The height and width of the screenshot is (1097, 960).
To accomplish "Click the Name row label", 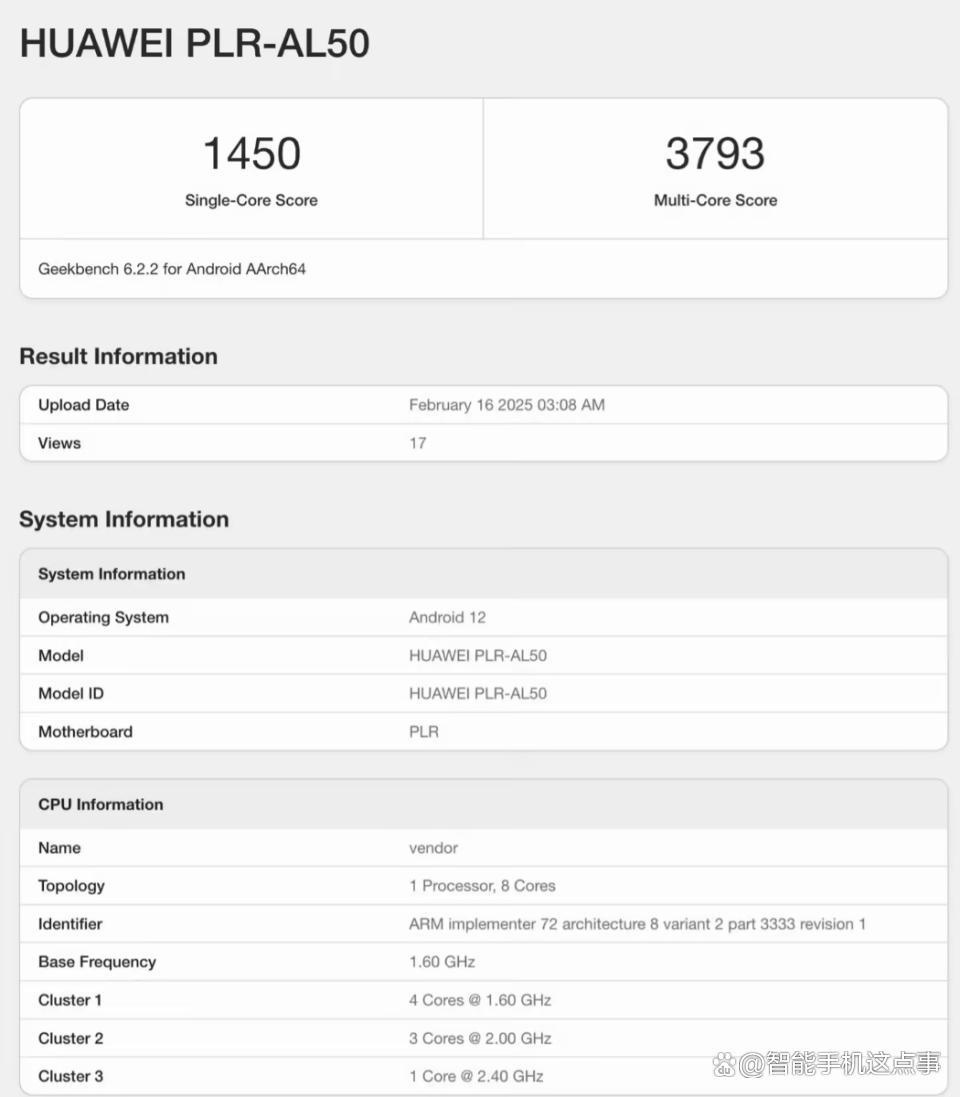I will pos(59,849).
